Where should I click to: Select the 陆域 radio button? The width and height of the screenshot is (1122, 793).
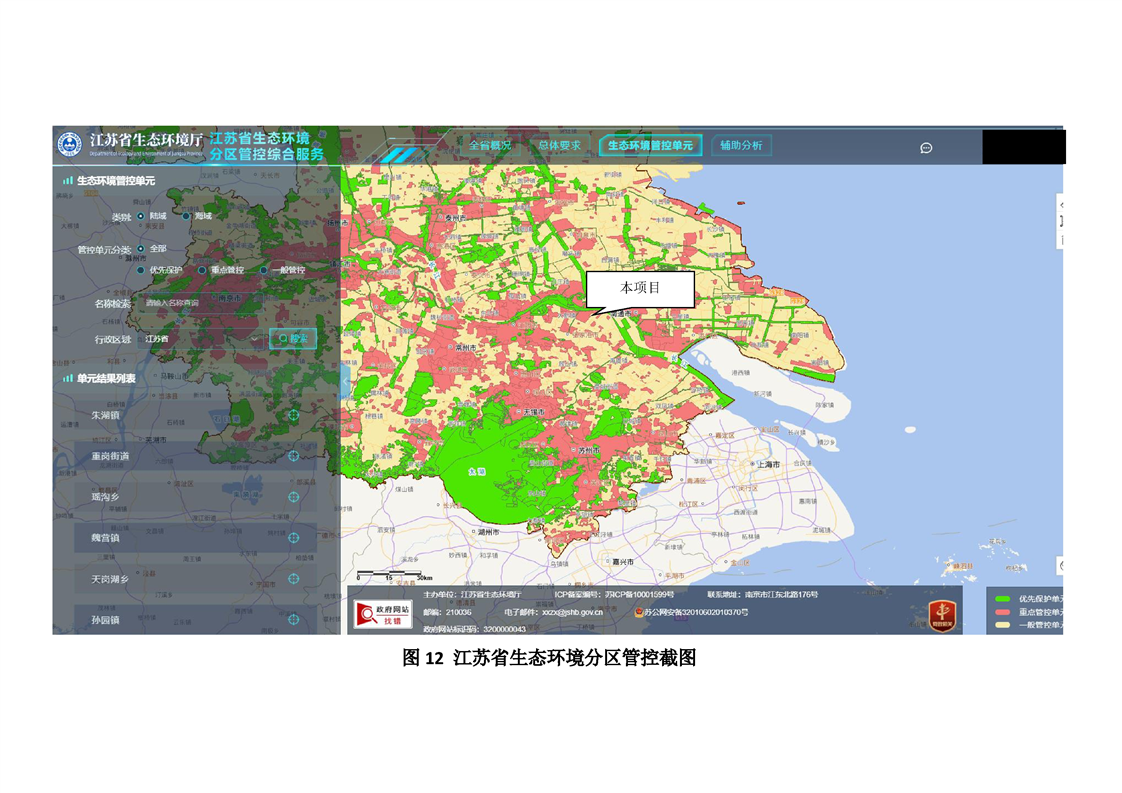coord(141,216)
